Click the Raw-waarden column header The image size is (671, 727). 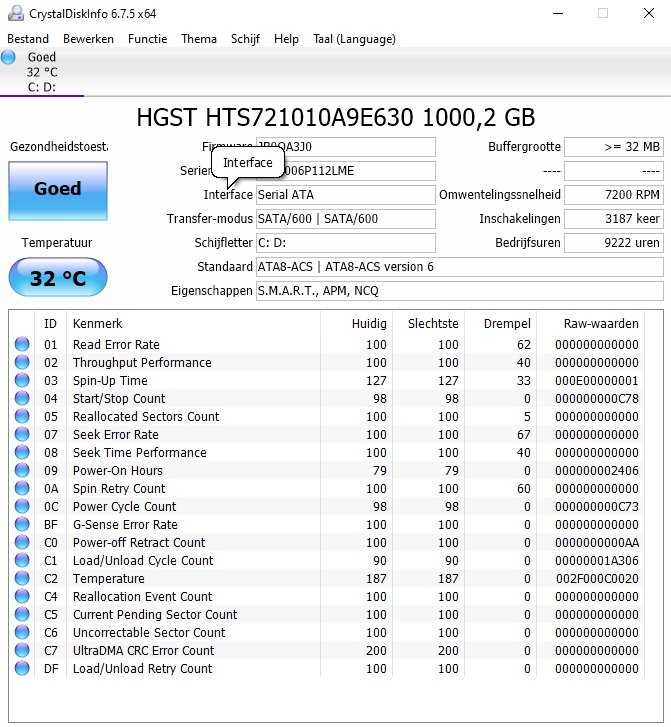(x=591, y=324)
